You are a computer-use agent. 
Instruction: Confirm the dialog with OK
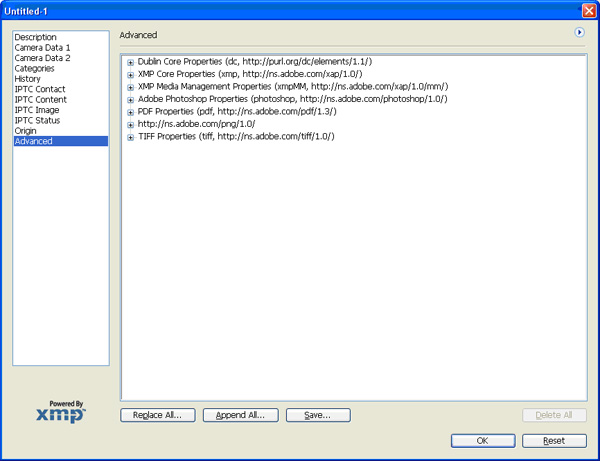tap(482, 440)
